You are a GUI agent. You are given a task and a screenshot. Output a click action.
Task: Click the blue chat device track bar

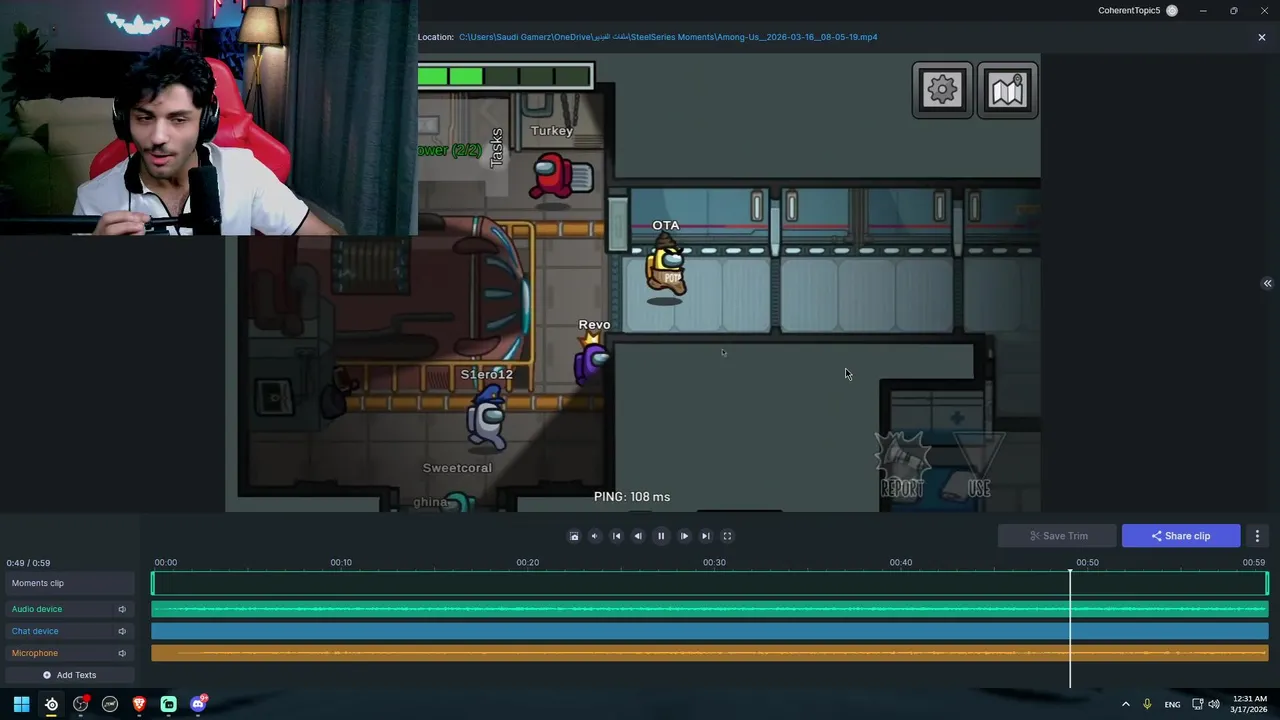[709, 631]
